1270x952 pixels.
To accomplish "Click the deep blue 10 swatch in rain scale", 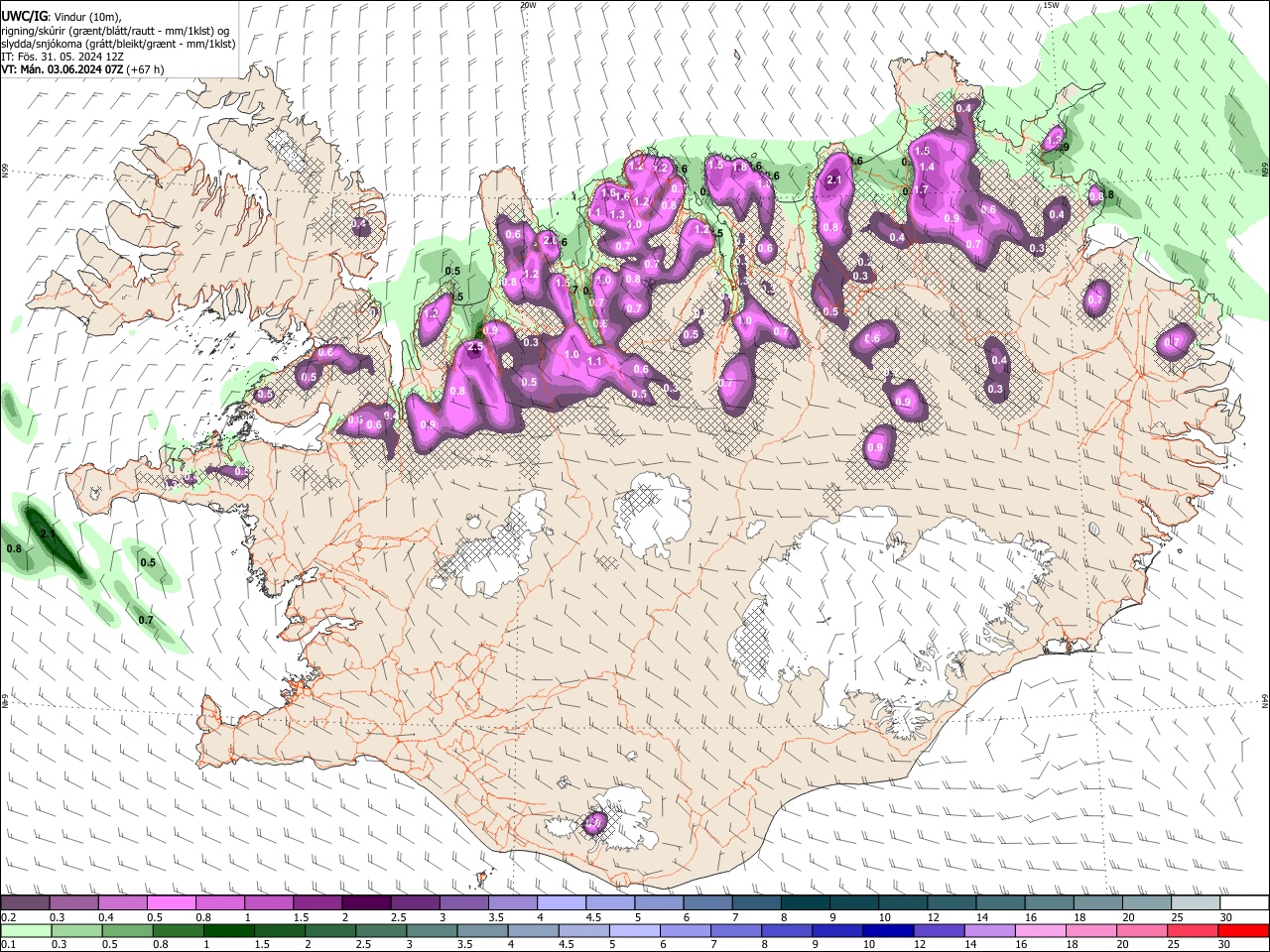I will (x=887, y=931).
